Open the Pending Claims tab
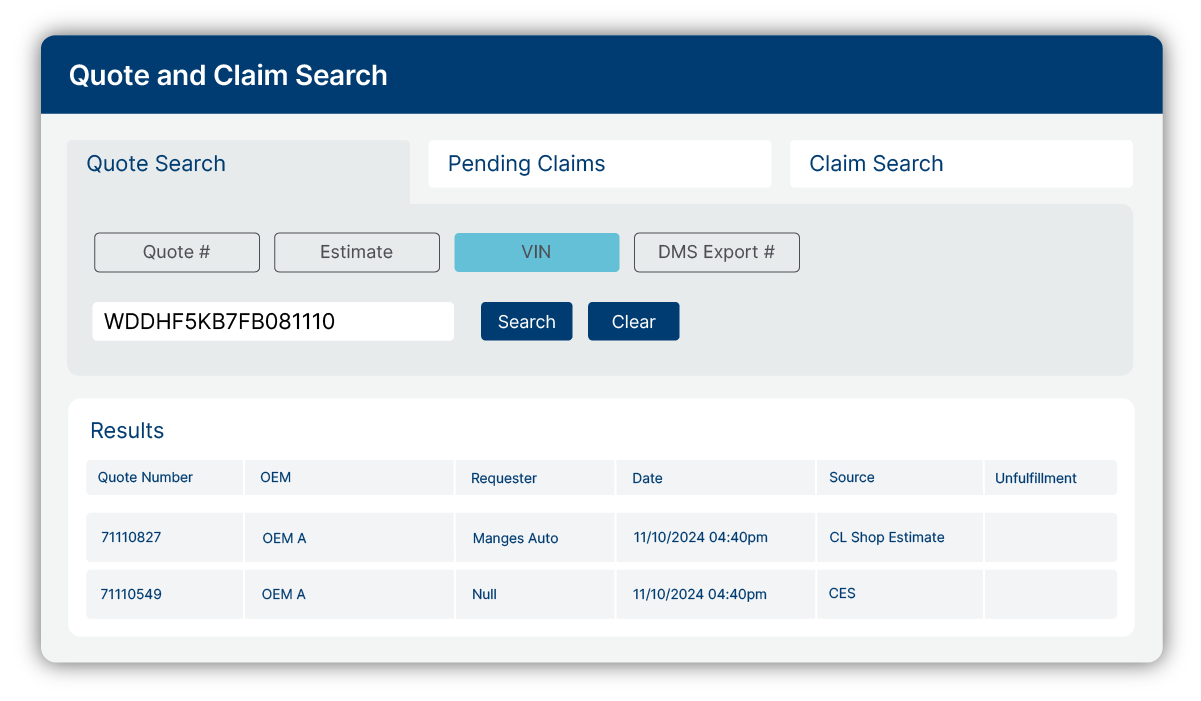This screenshot has width=1201, height=701. [x=527, y=164]
